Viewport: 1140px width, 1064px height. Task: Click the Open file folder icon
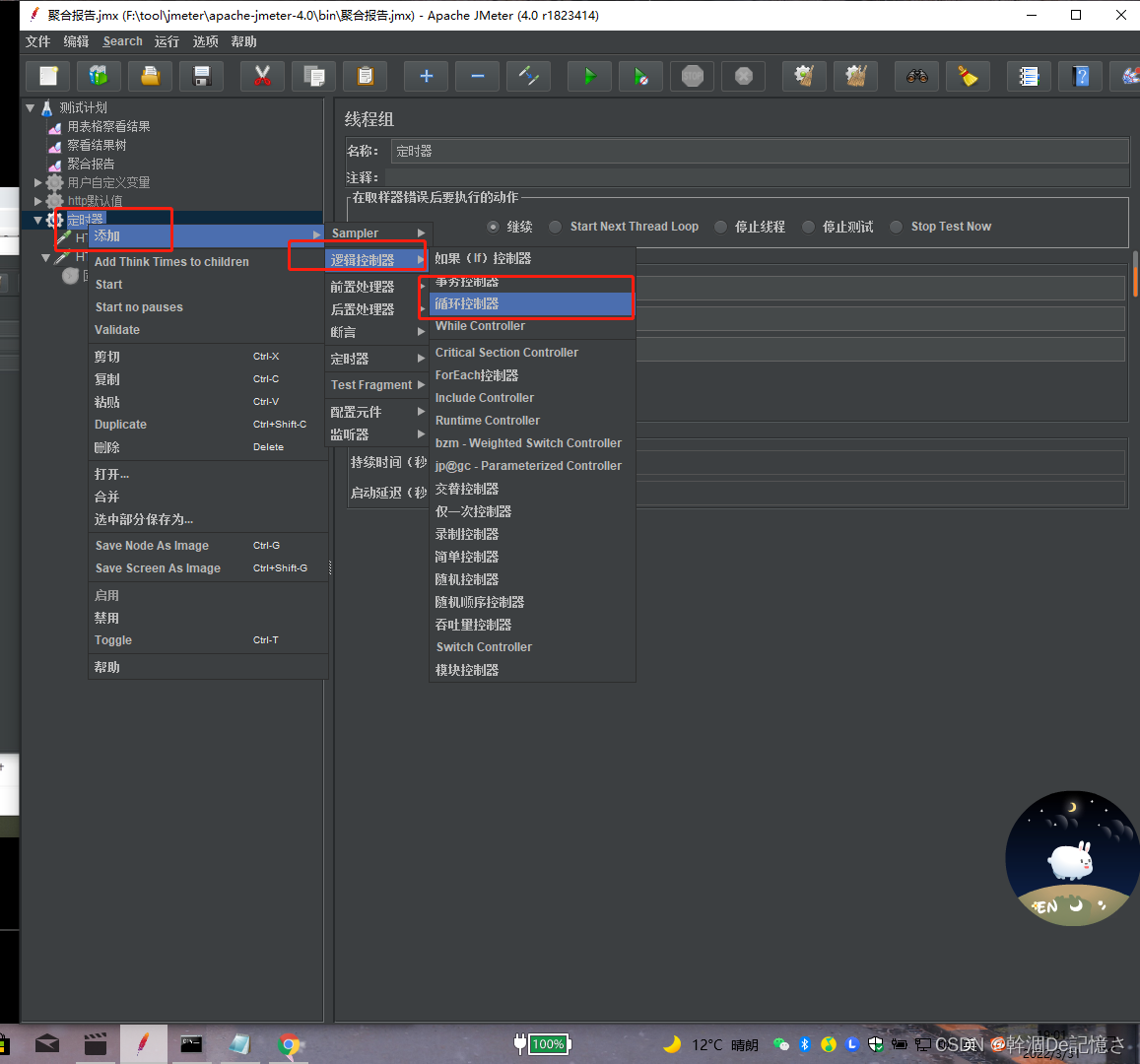point(151,76)
